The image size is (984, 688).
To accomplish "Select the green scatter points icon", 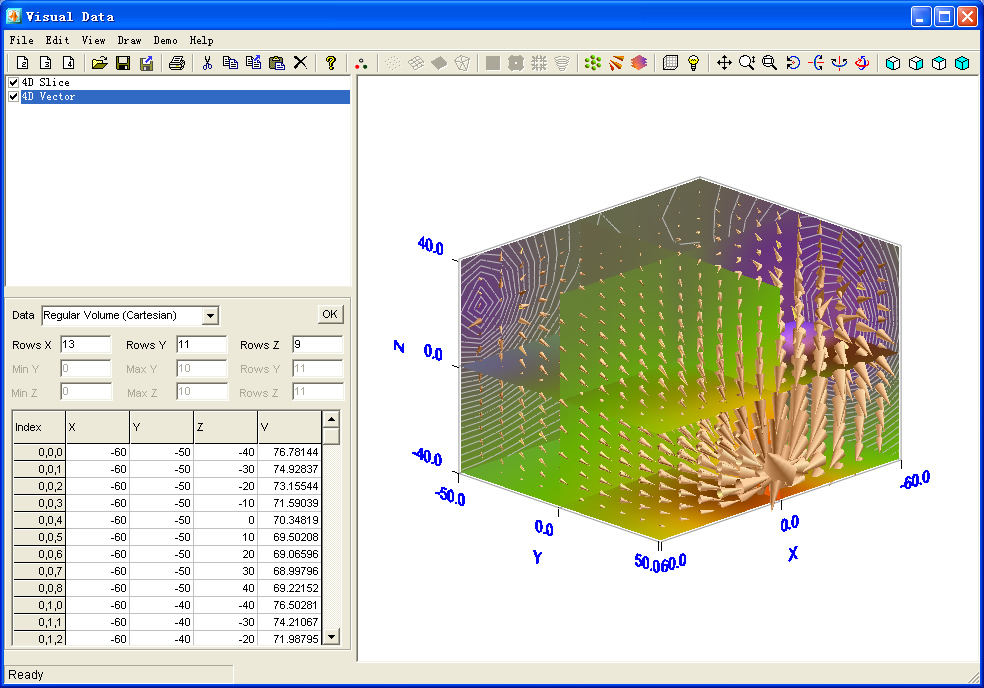I will point(592,62).
